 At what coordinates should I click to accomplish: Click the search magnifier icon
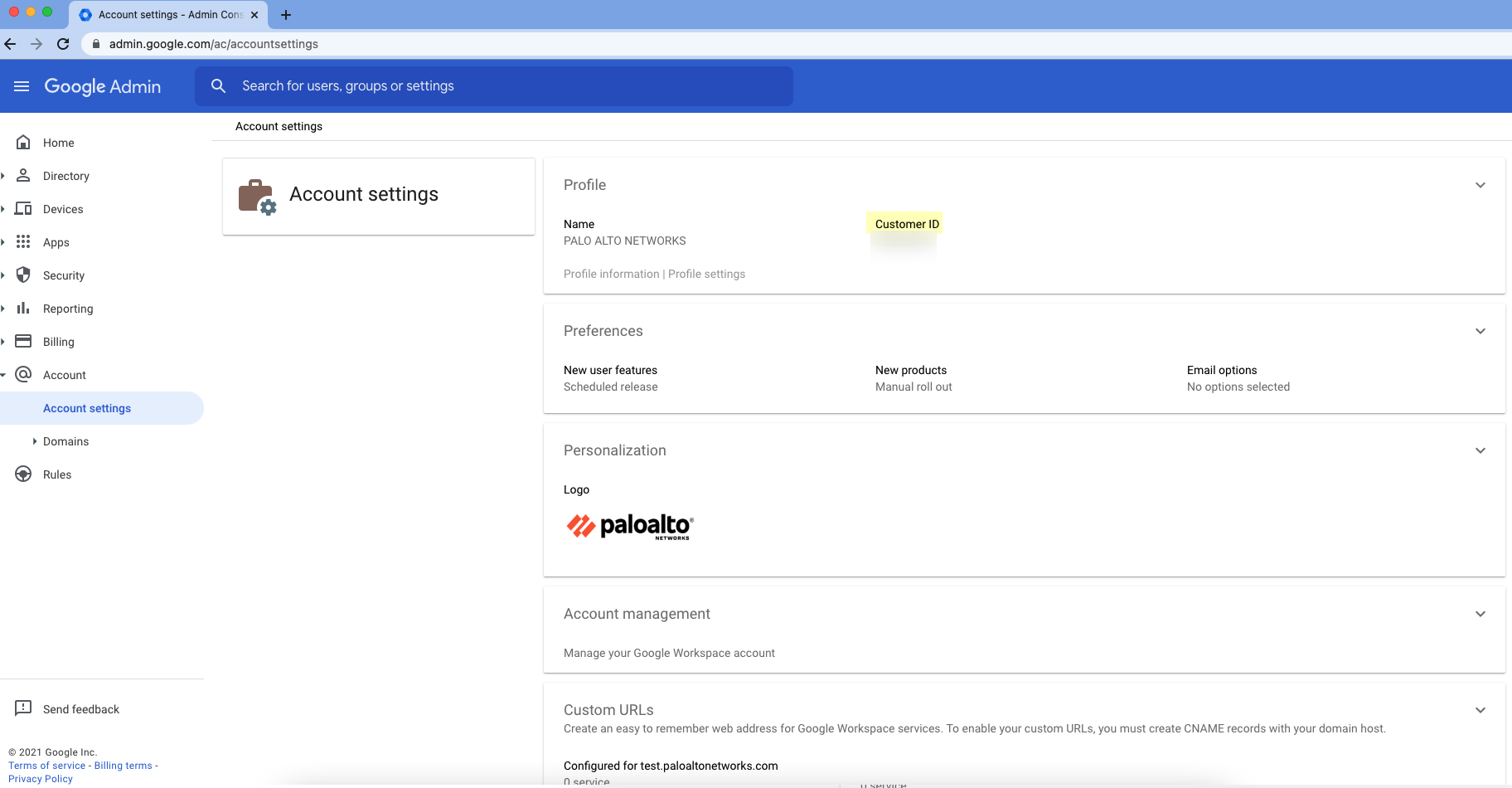pyautogui.click(x=218, y=85)
